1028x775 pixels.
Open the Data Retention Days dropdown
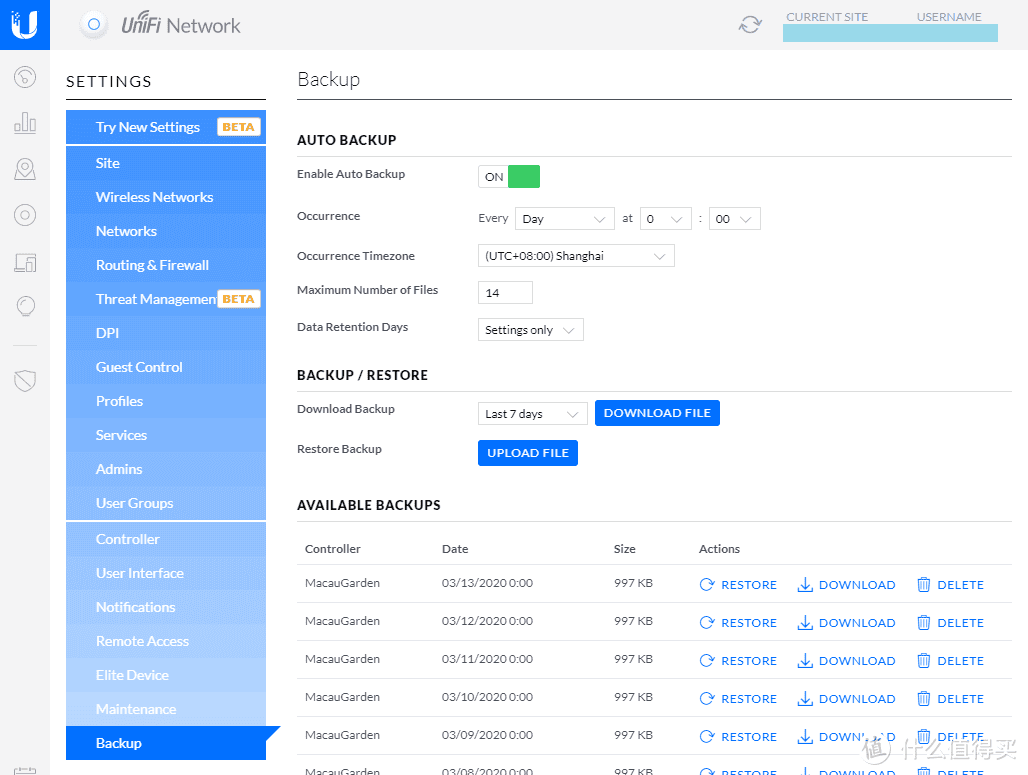point(530,330)
